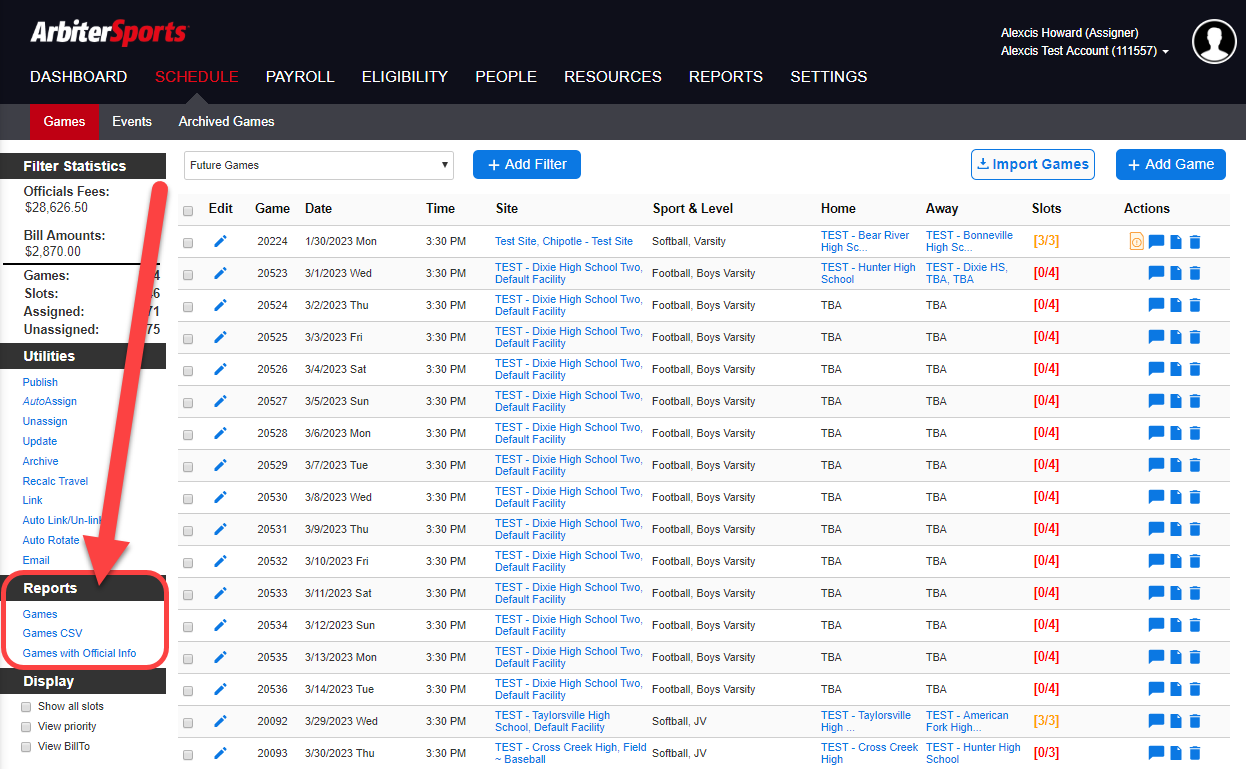1246x769 pixels.
Task: Click the Import Games button
Action: click(x=1033, y=164)
